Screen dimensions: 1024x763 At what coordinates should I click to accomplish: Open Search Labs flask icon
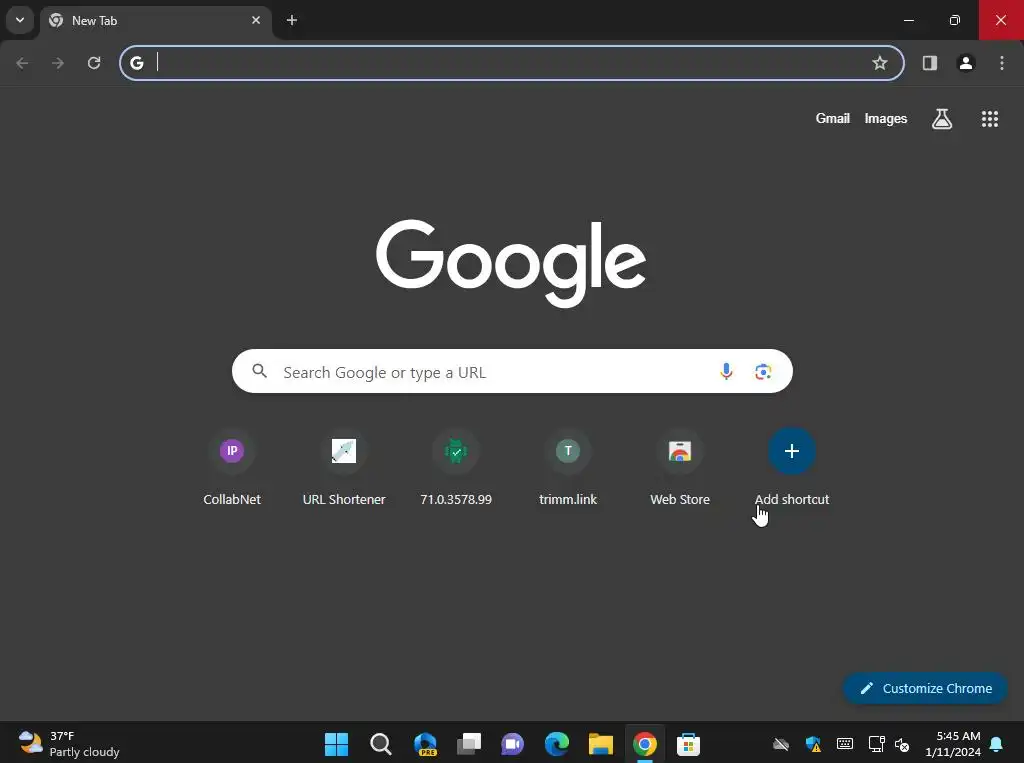pos(942,119)
